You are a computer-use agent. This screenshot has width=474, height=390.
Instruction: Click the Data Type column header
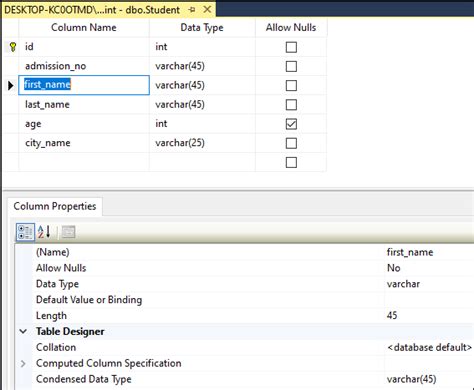tap(202, 27)
